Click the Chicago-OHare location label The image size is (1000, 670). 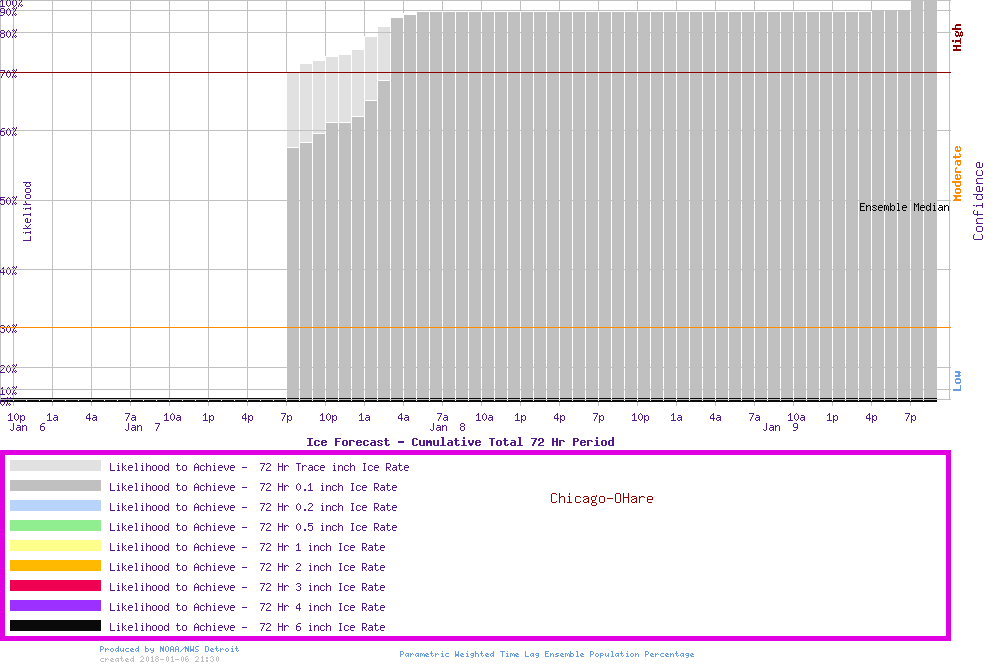point(601,498)
